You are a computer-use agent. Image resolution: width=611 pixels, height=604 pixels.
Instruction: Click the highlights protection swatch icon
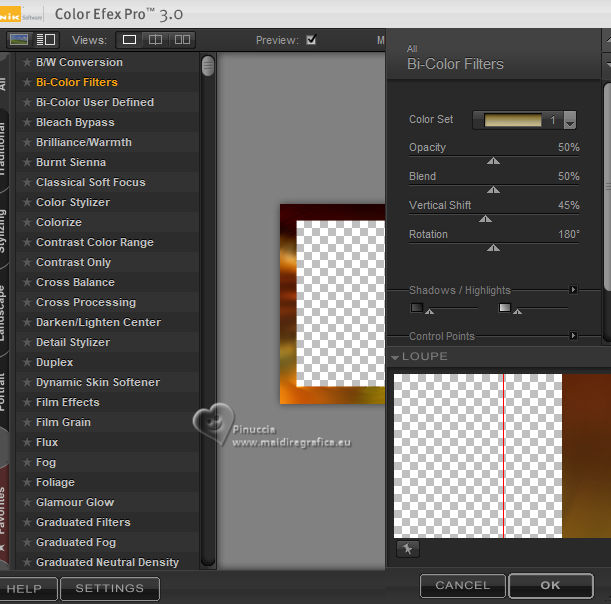click(505, 307)
